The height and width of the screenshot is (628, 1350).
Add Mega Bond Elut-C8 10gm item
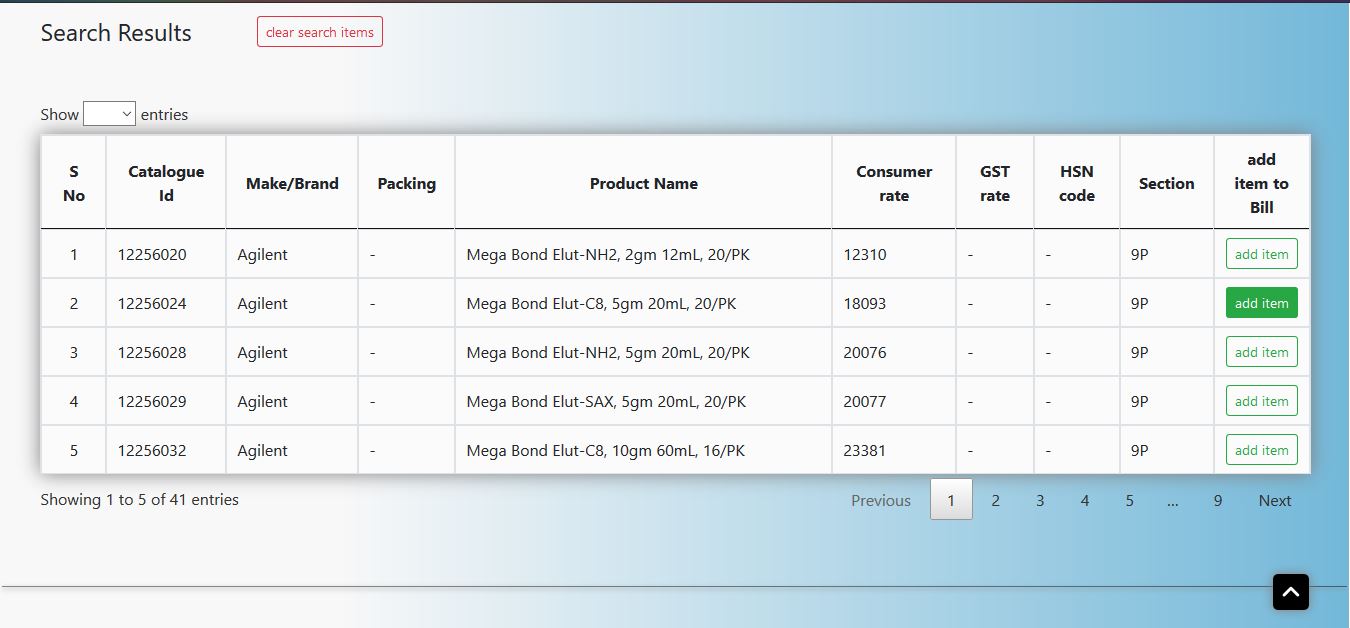[1261, 450]
